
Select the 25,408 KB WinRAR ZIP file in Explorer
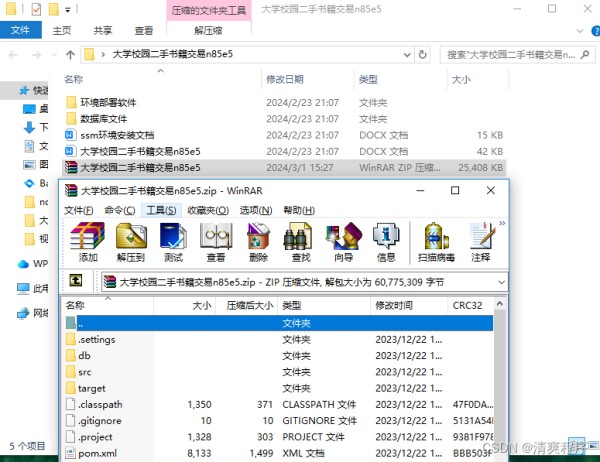[284, 168]
